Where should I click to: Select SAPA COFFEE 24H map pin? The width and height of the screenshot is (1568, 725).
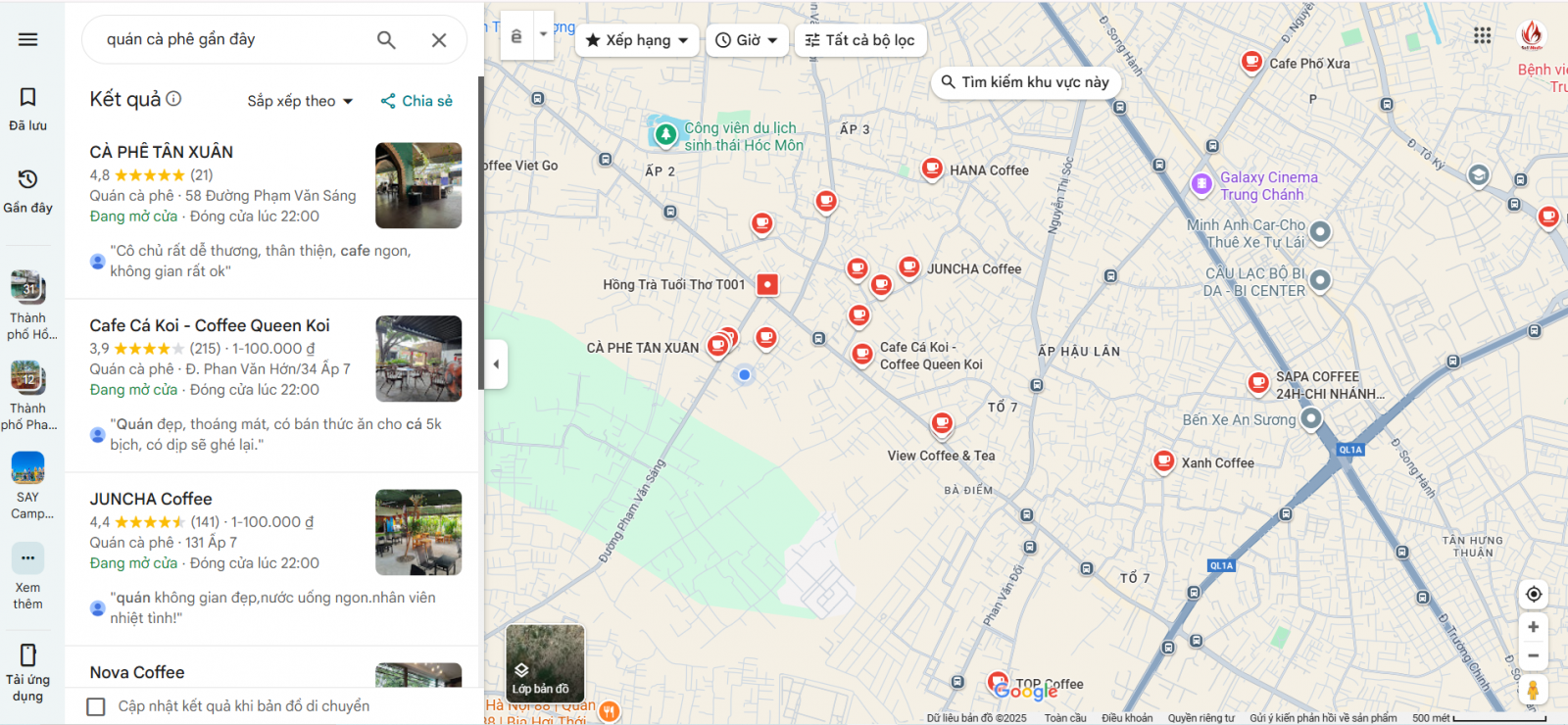[1259, 382]
